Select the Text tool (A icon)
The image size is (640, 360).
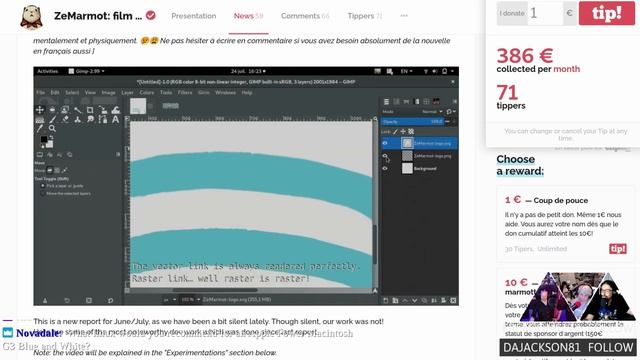(x=116, y=119)
